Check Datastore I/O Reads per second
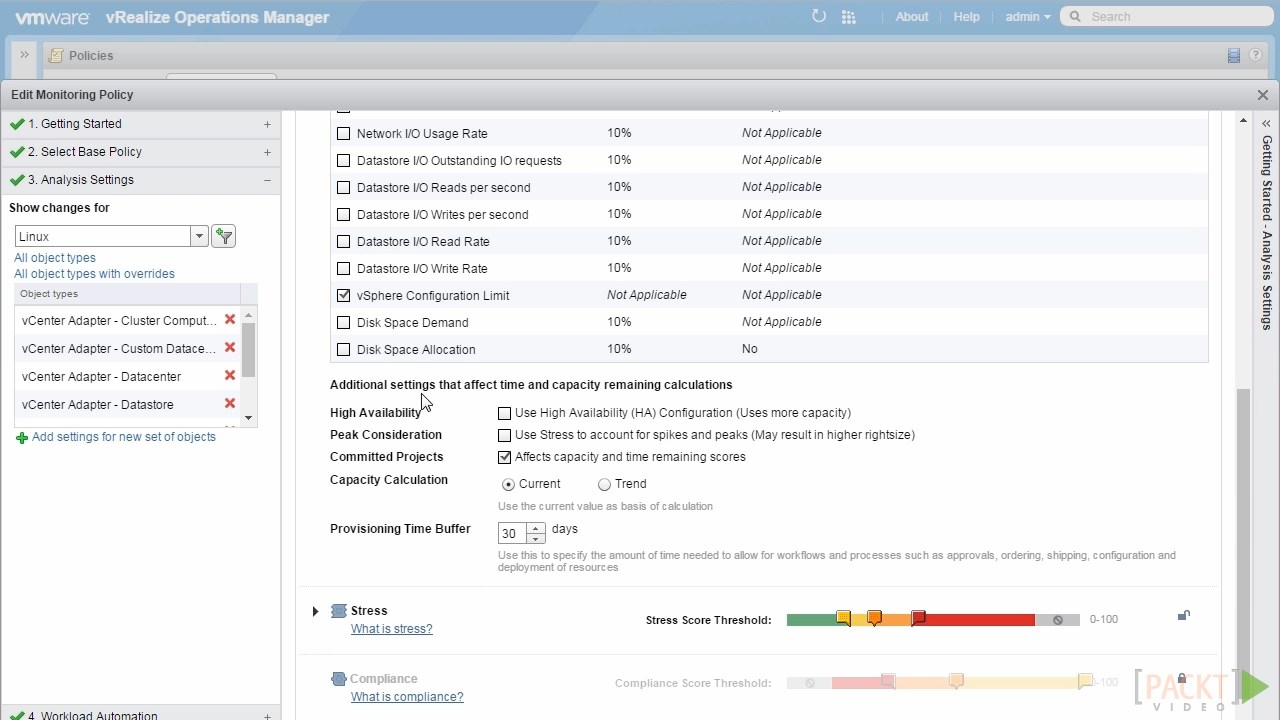Screen dimensions: 1280x720 pos(344,187)
